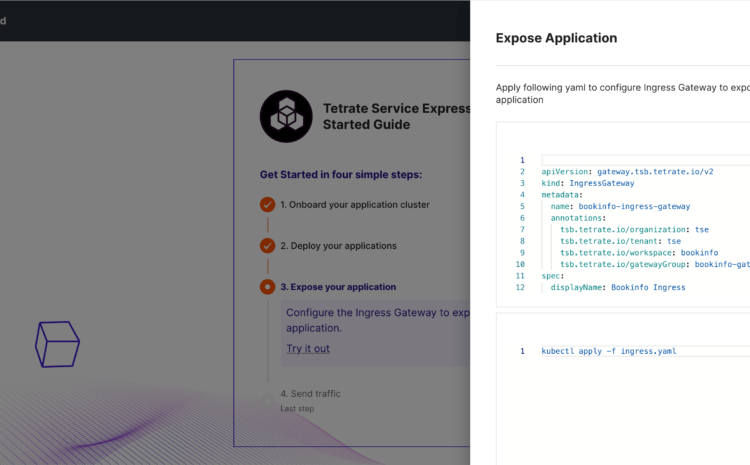Viewport: 750px width, 465px height.
Task: Select step 1. Onboard your application cluster
Action: coord(355,204)
